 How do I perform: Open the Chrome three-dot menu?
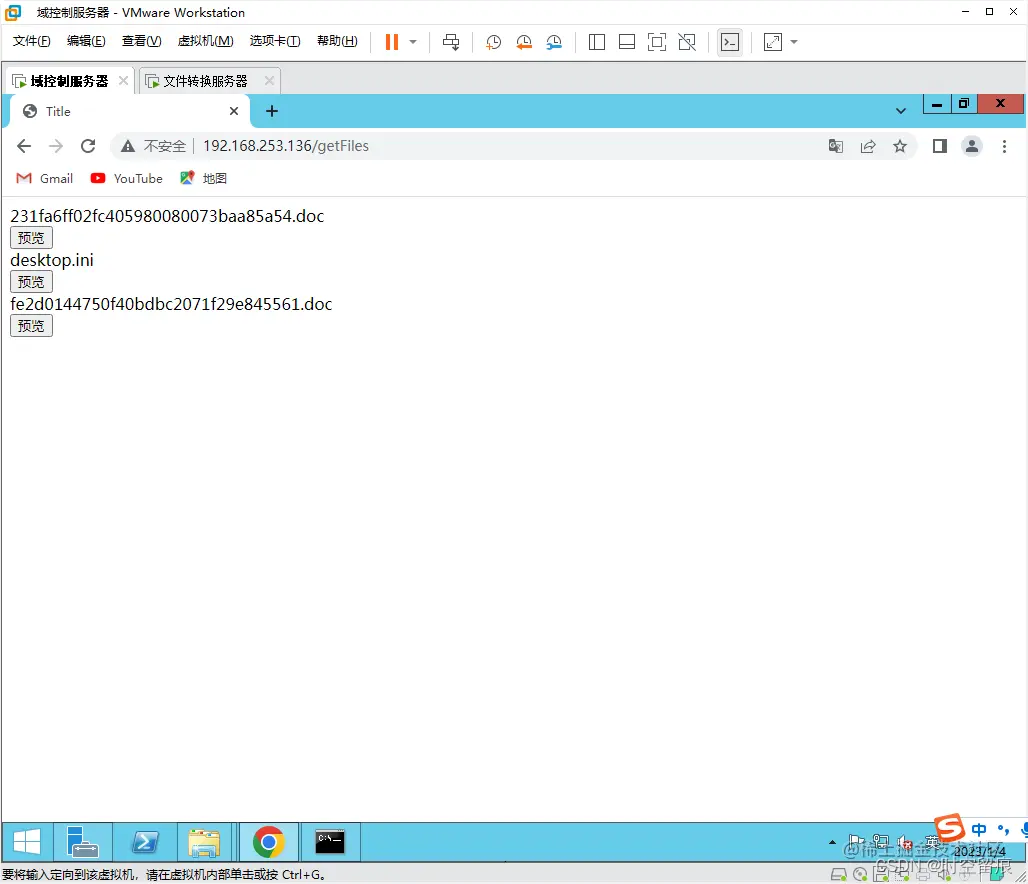coord(1004,146)
